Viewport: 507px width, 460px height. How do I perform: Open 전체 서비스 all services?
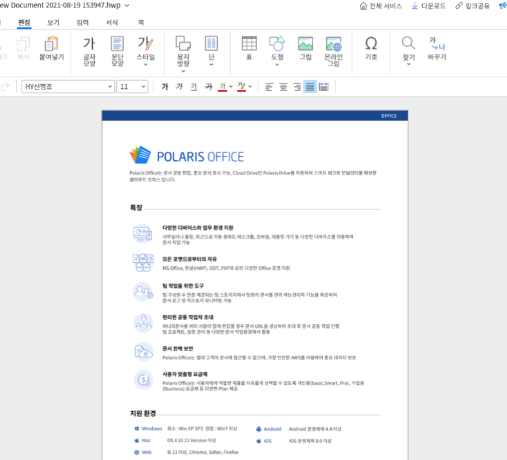381,6
